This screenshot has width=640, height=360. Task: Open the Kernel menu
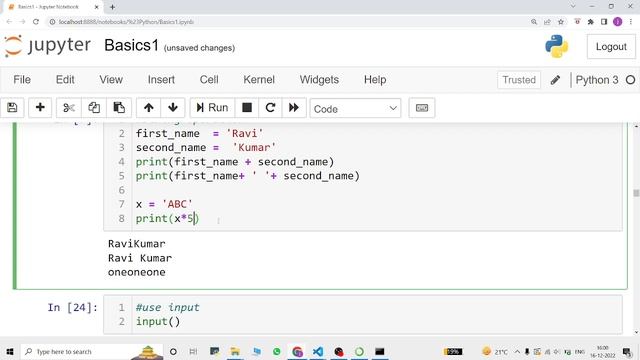[x=259, y=80]
